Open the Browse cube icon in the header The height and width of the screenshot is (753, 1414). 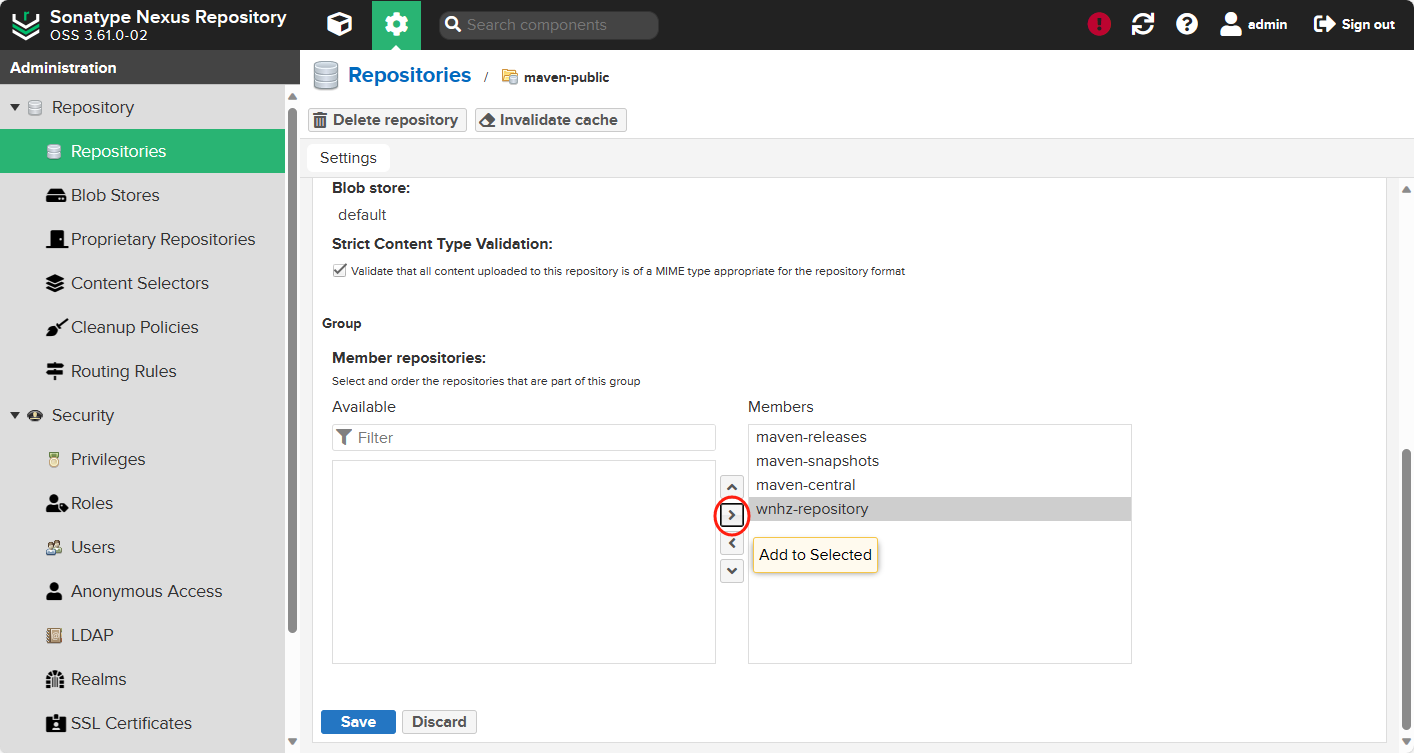click(340, 25)
